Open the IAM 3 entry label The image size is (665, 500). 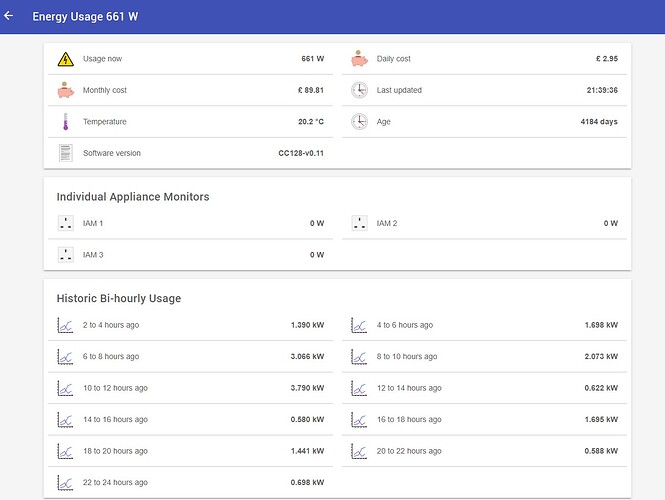pyautogui.click(x=93, y=255)
